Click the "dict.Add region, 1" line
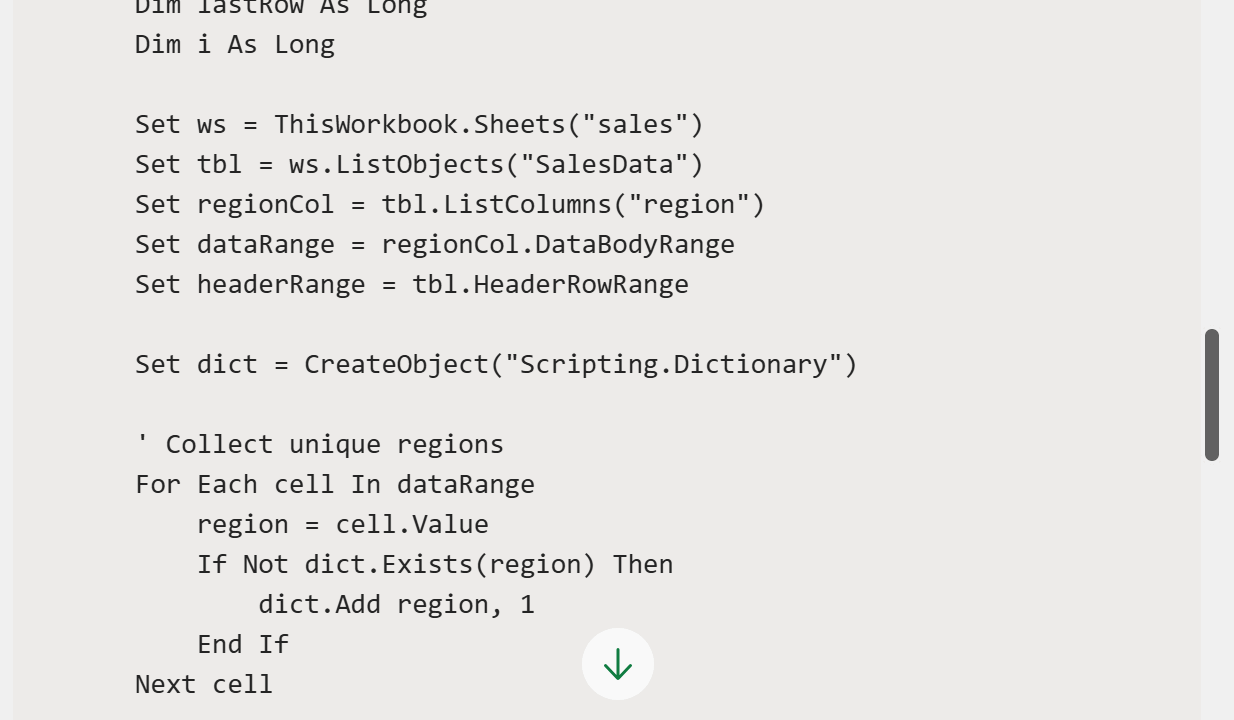This screenshot has height=720, width=1234. click(x=396, y=605)
